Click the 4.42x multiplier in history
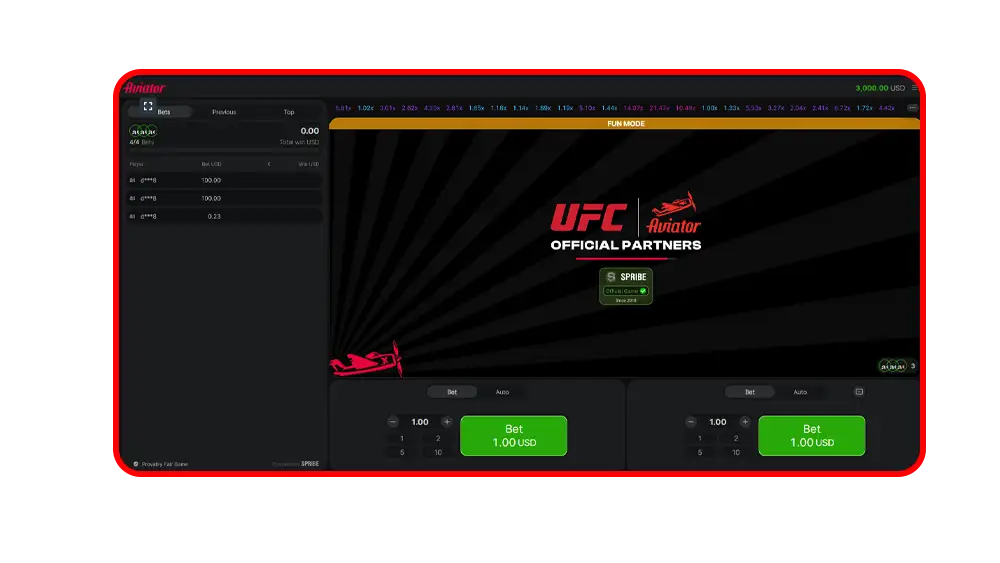The width and height of the screenshot is (1000, 563). pos(886,108)
